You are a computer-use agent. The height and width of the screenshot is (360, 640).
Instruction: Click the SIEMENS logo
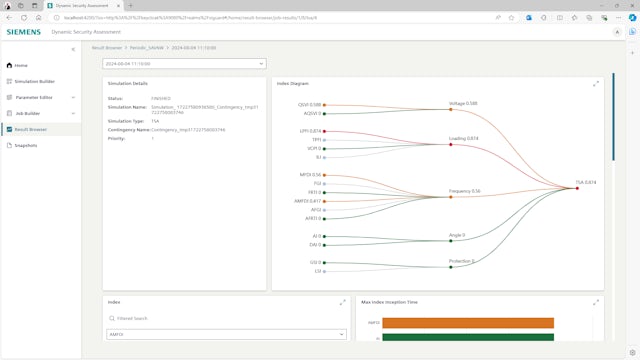[x=24, y=32]
